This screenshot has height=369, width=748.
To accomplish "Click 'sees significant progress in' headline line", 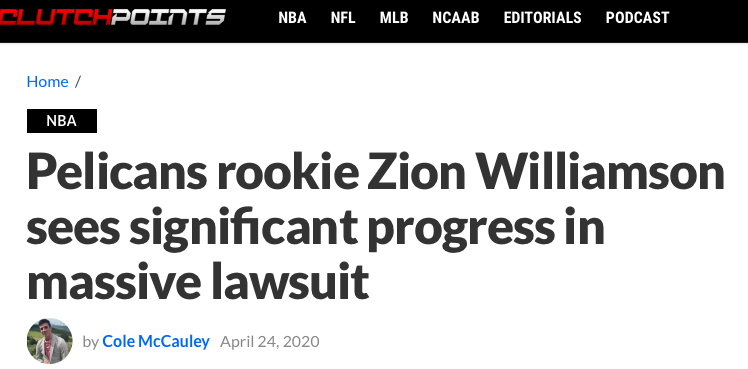I will pos(316,227).
